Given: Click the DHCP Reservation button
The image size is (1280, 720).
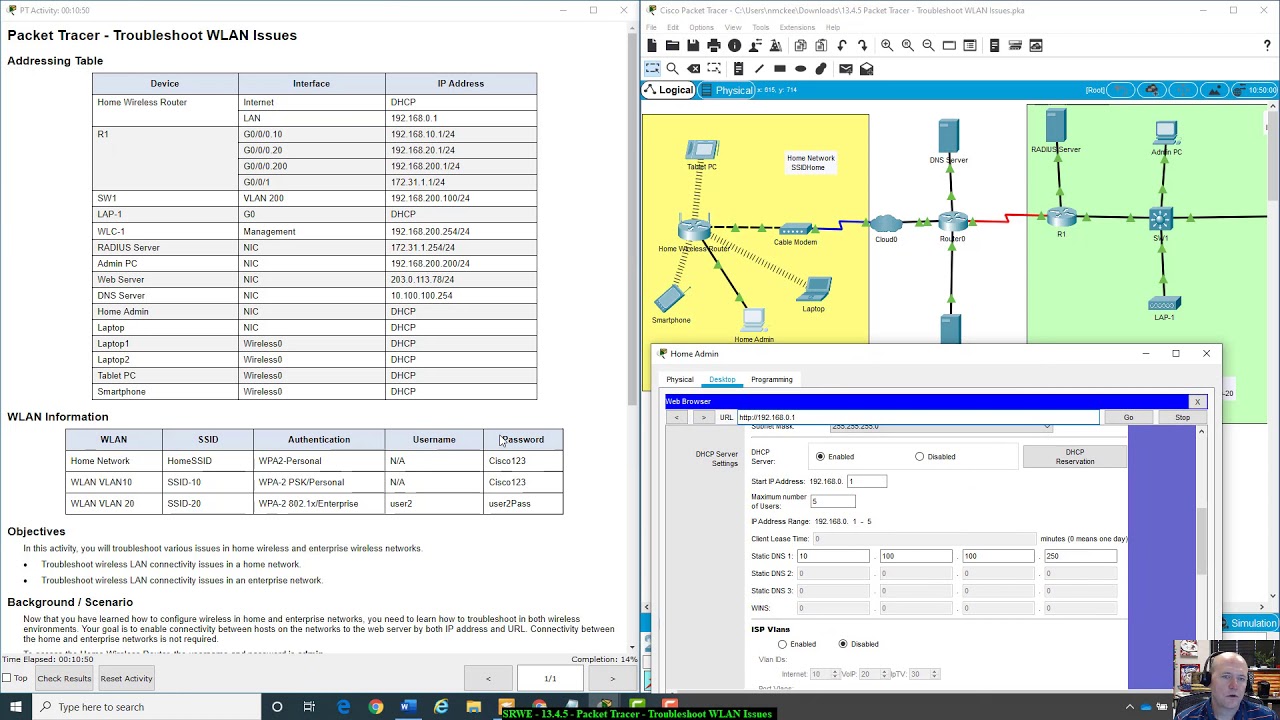Looking at the screenshot, I should (x=1075, y=457).
